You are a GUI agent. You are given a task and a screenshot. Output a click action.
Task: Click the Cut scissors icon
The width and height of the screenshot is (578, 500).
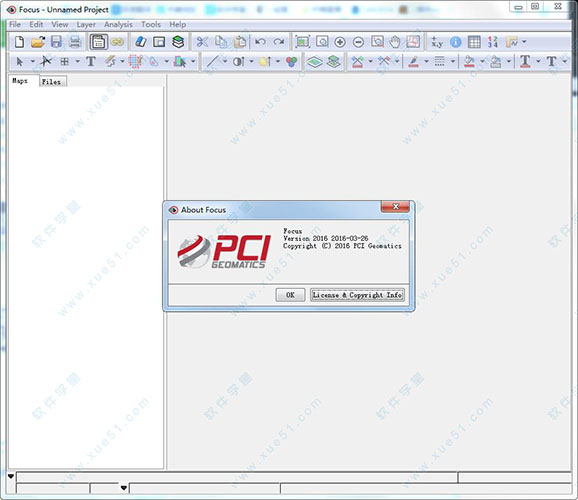[x=202, y=42]
